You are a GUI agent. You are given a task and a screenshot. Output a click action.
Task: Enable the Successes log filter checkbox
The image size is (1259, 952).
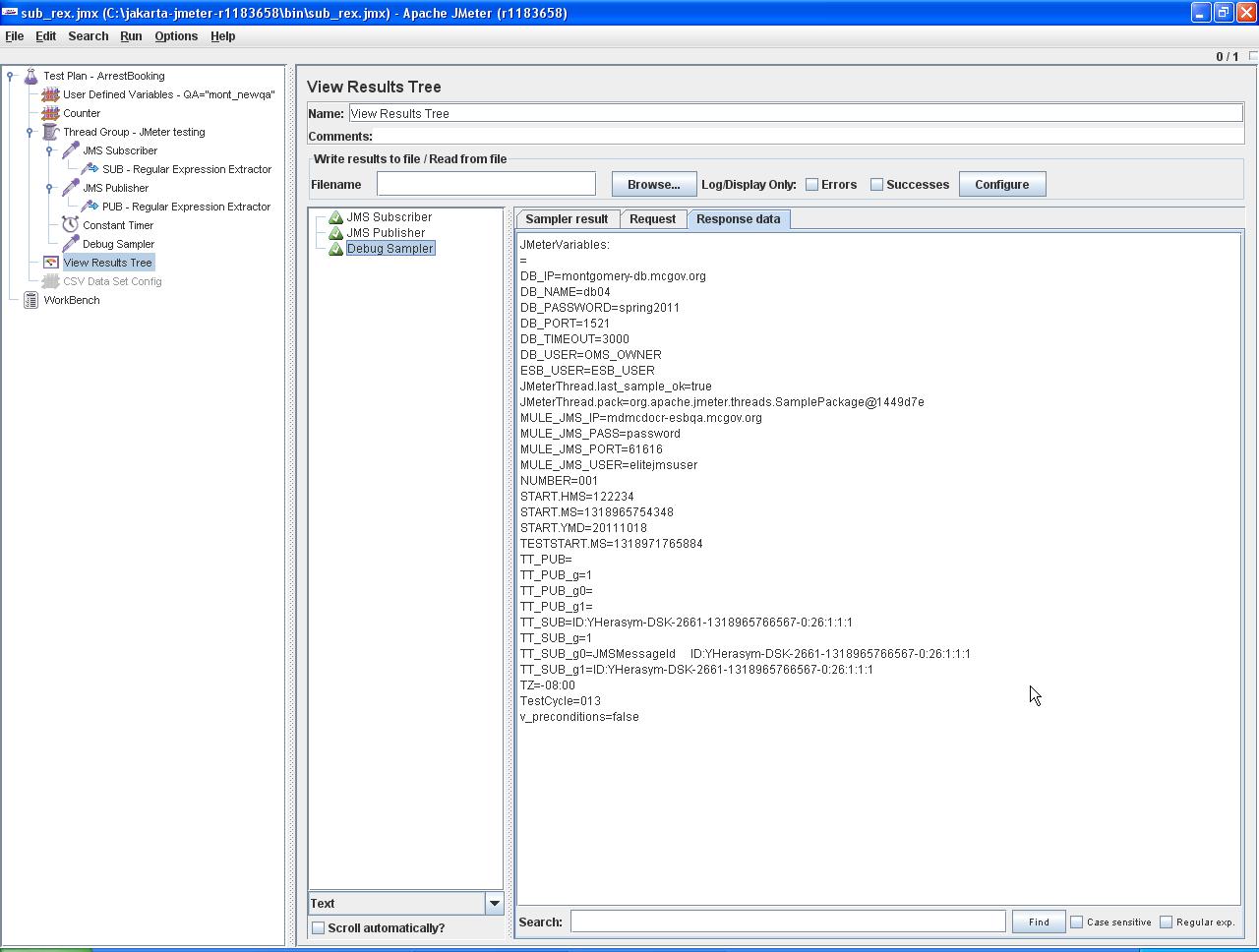pos(874,184)
